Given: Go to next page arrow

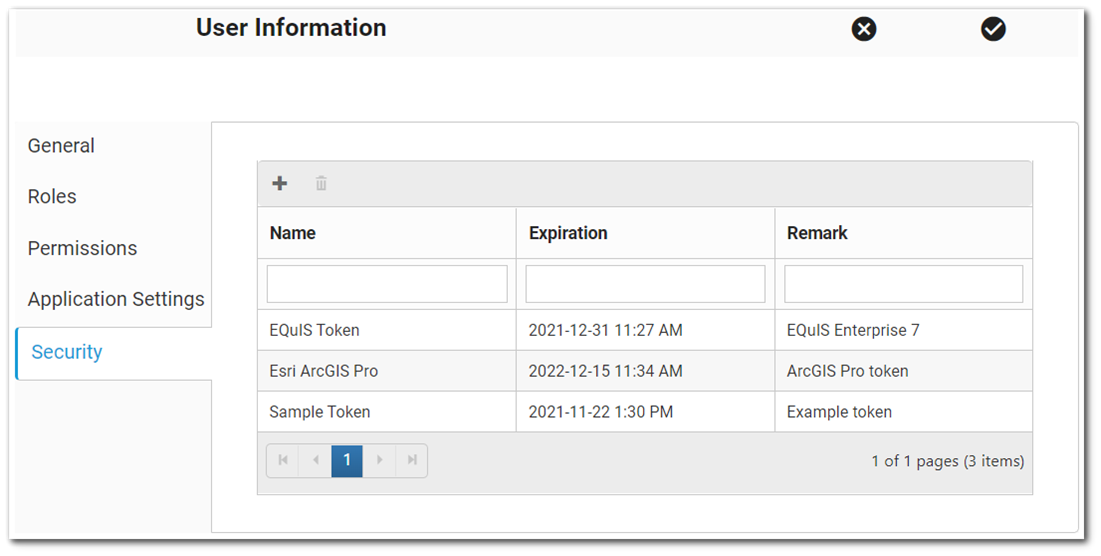Looking at the screenshot, I should (379, 461).
